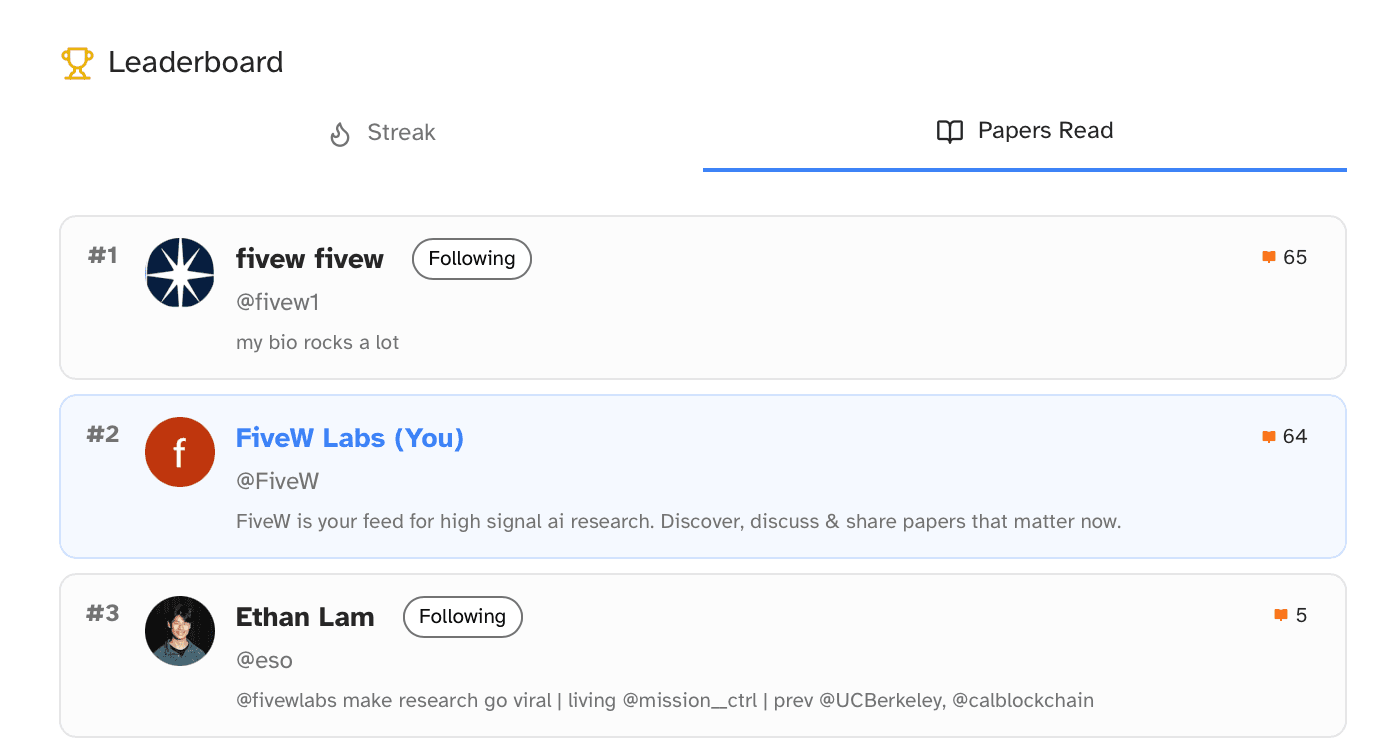Click the orange F avatar of FiveW Labs
This screenshot has width=1400, height=746.
pos(180,452)
